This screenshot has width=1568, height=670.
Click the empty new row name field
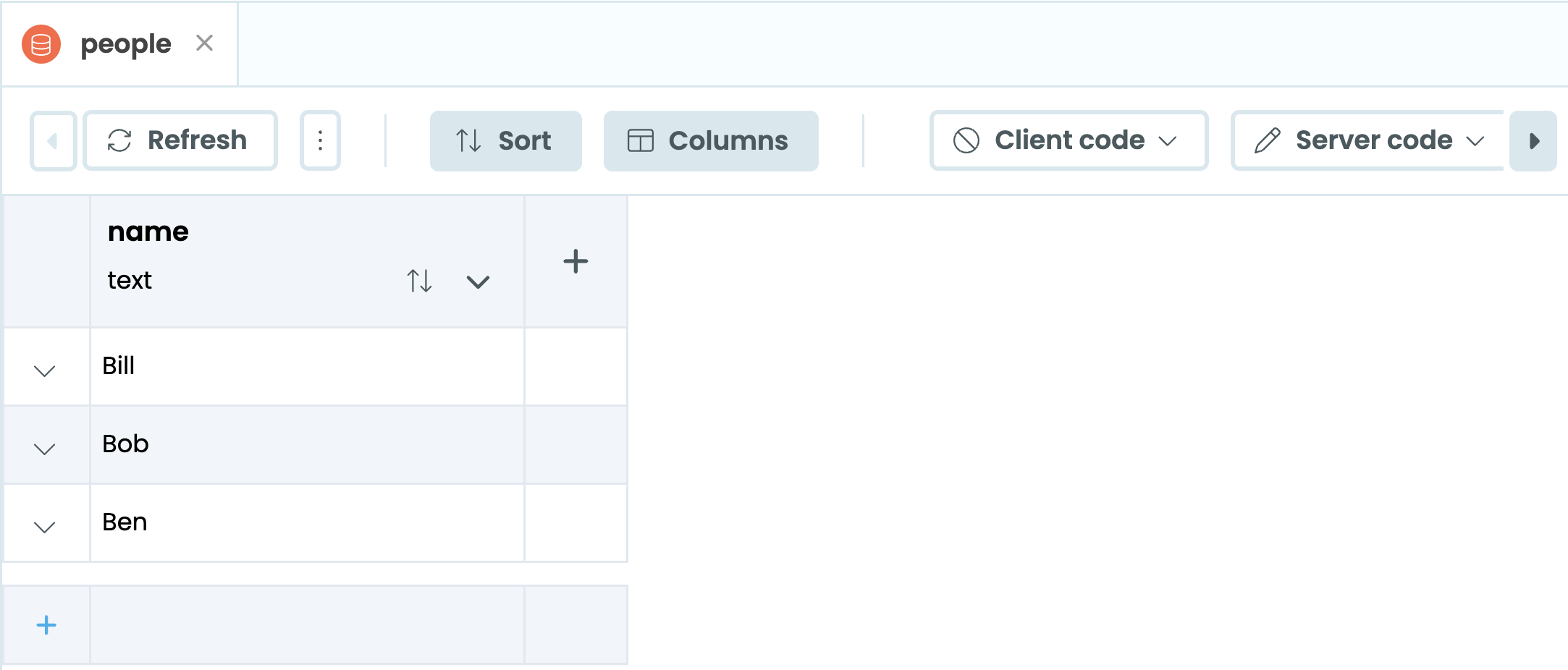pyautogui.click(x=307, y=625)
